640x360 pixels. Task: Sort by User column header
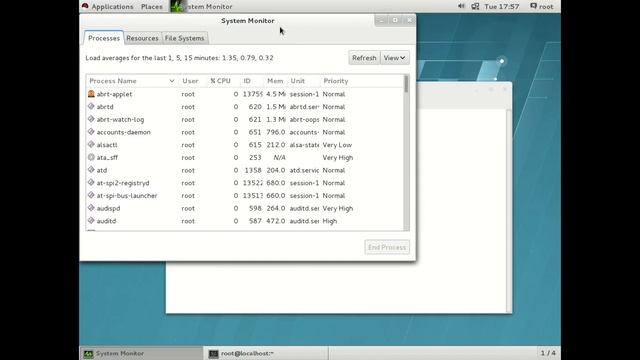click(190, 81)
